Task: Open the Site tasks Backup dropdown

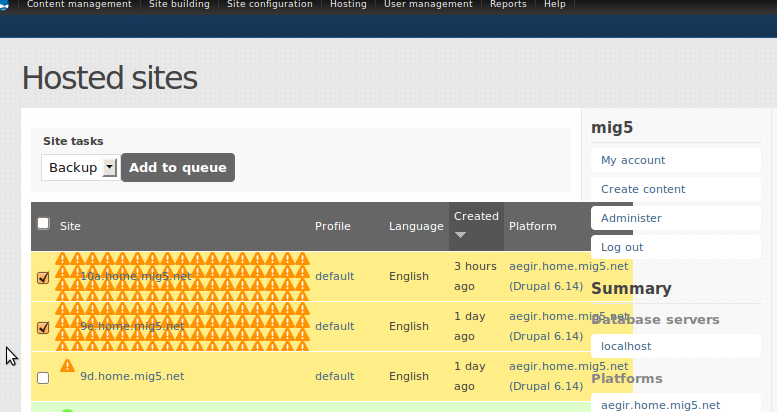Action: [80, 168]
